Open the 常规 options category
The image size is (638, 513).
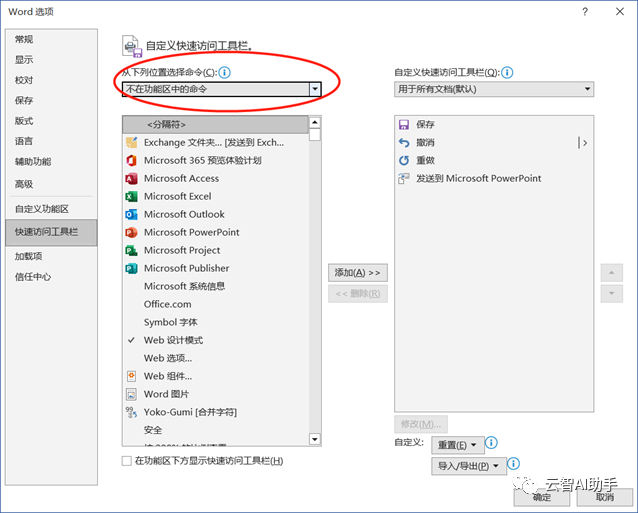click(x=51, y=39)
